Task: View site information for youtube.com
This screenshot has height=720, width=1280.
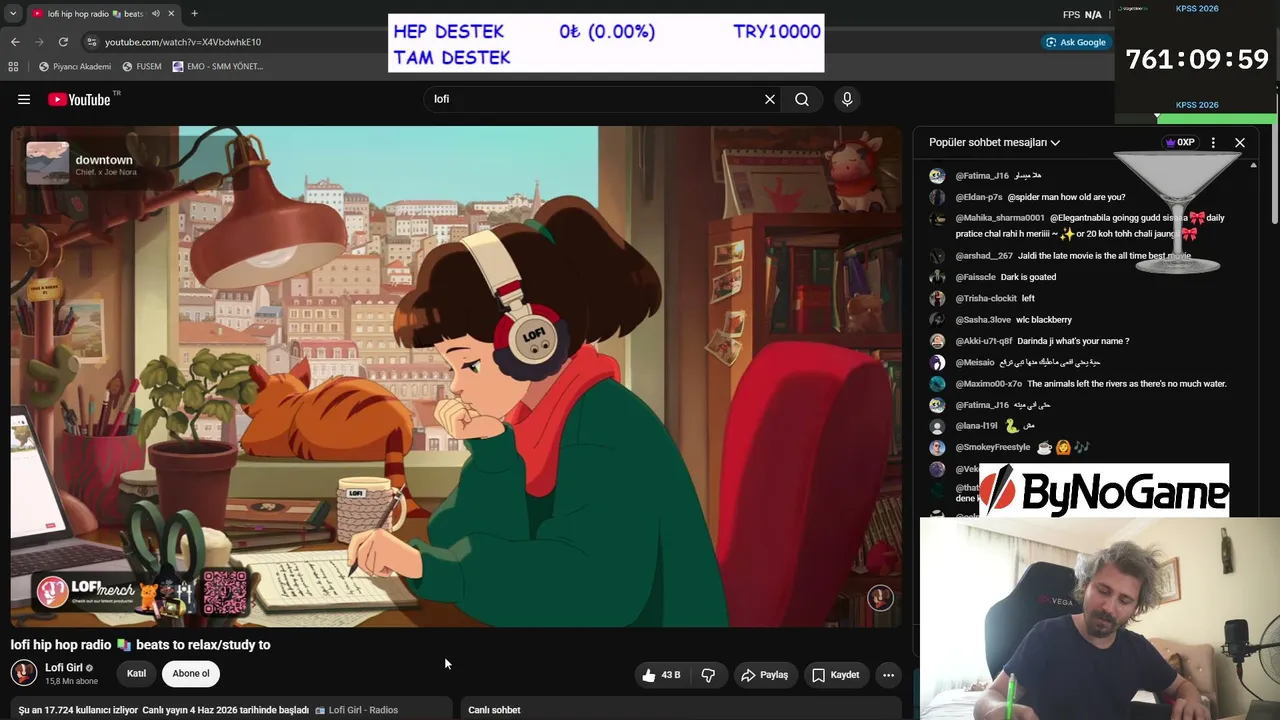Action: click(x=92, y=42)
